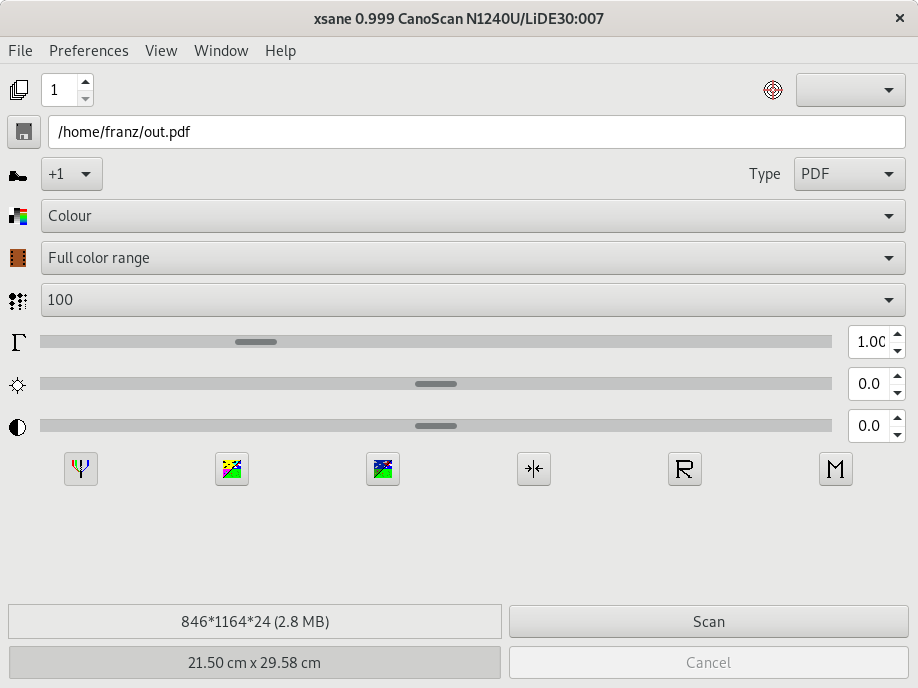The width and height of the screenshot is (918, 688).
Task: Click the contrast slider handle
Action: (x=436, y=426)
